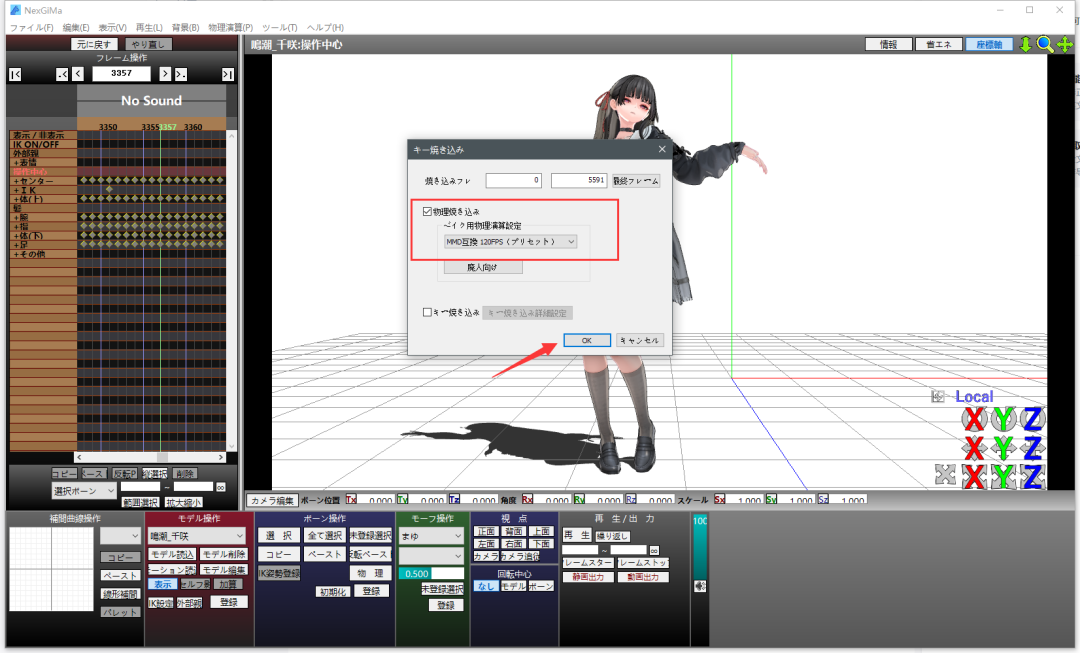Open the 選択ボーン dropdown
Image resolution: width=1080 pixels, height=653 pixels.
coord(84,490)
